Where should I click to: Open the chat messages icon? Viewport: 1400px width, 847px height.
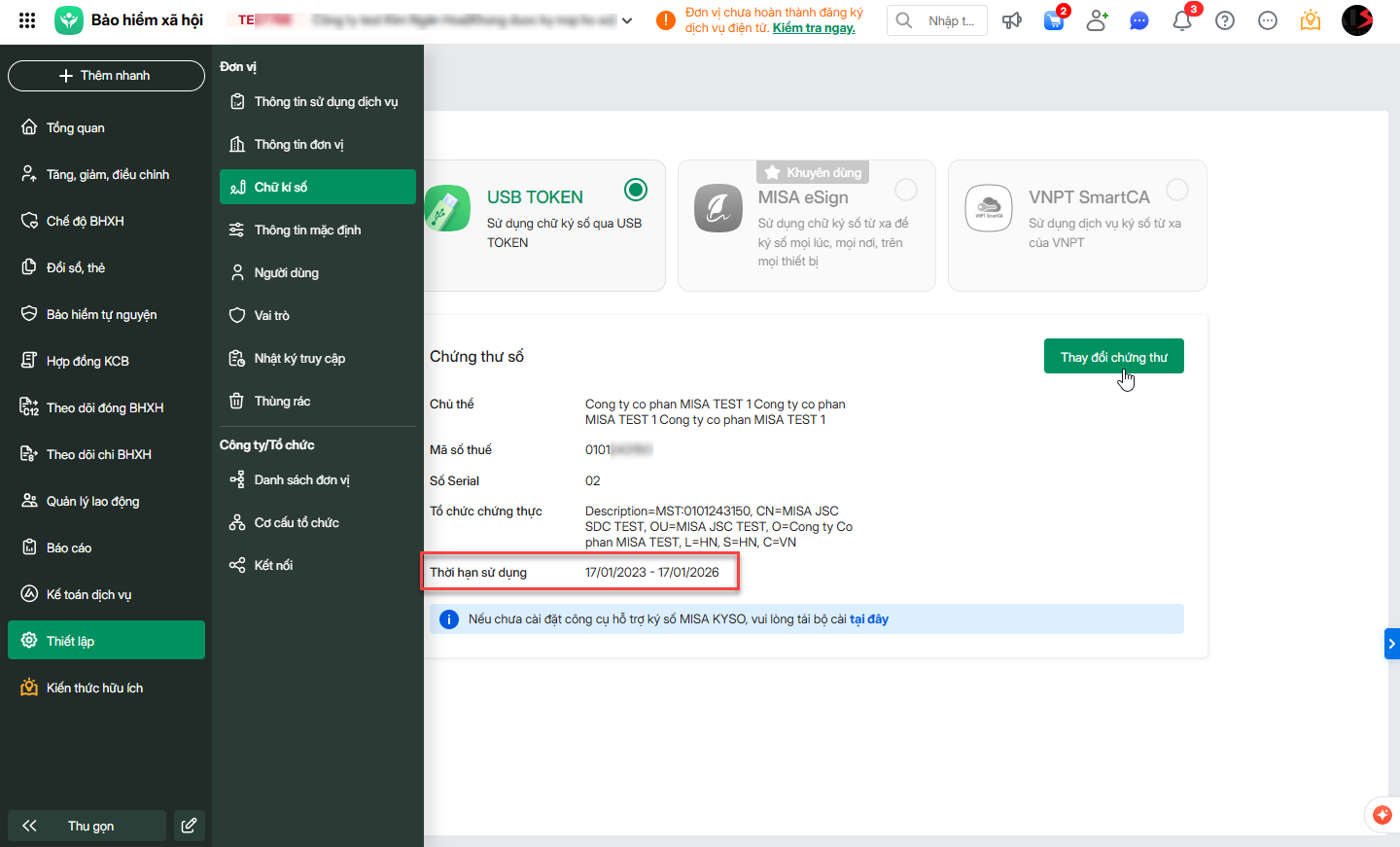coord(1139,20)
